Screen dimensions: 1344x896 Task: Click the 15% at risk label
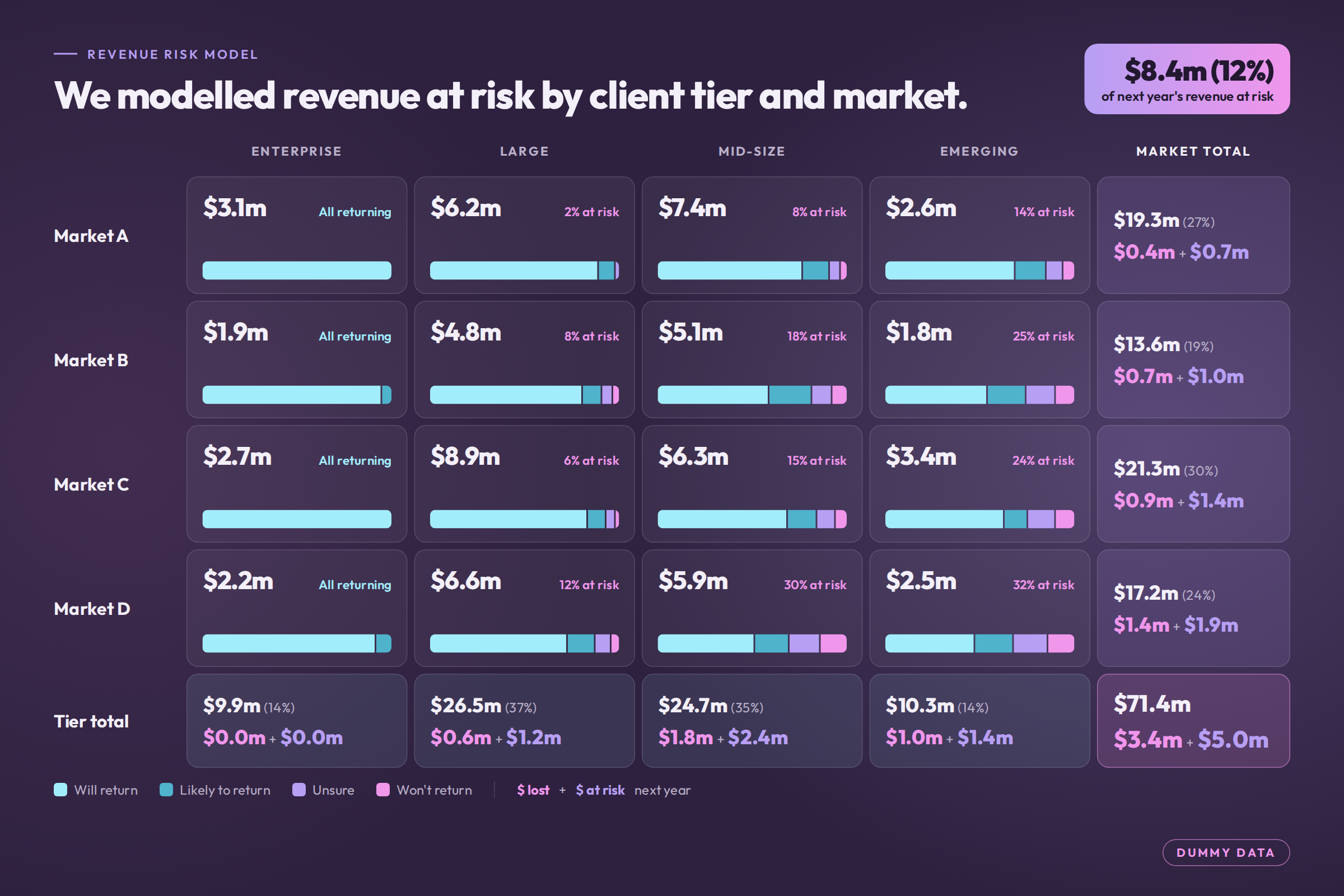(x=816, y=460)
